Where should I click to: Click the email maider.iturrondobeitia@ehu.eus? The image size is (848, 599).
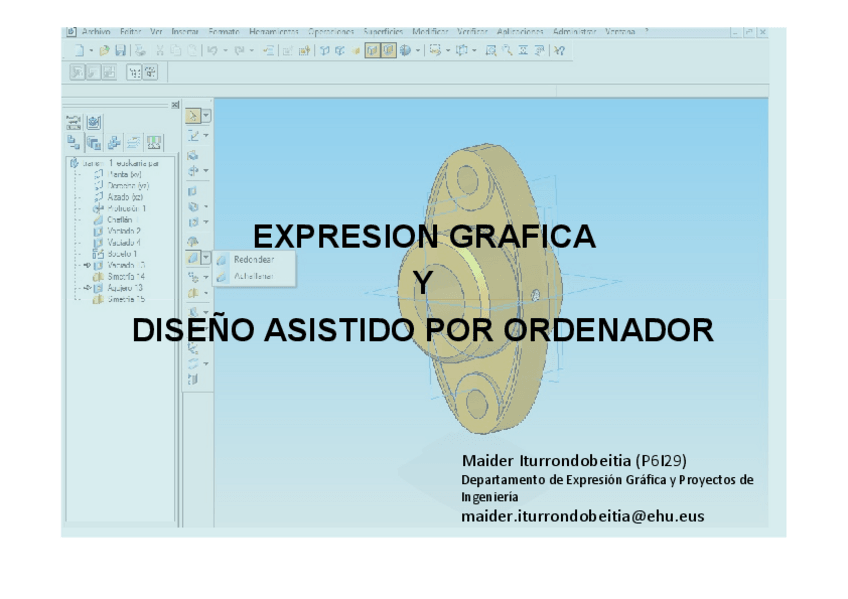582,517
